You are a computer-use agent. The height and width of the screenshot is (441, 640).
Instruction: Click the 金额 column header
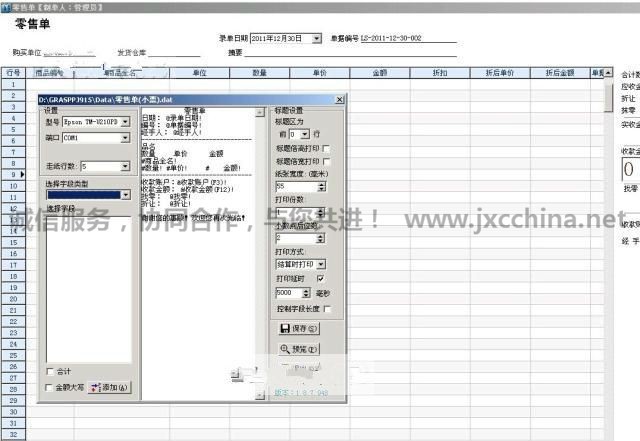coord(380,73)
